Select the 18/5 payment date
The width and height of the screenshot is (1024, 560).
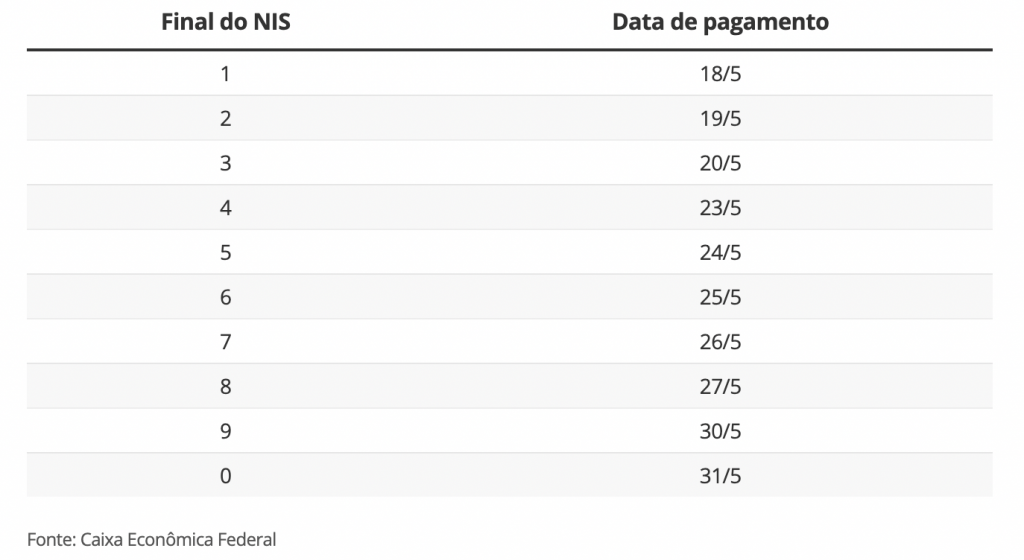click(x=720, y=73)
